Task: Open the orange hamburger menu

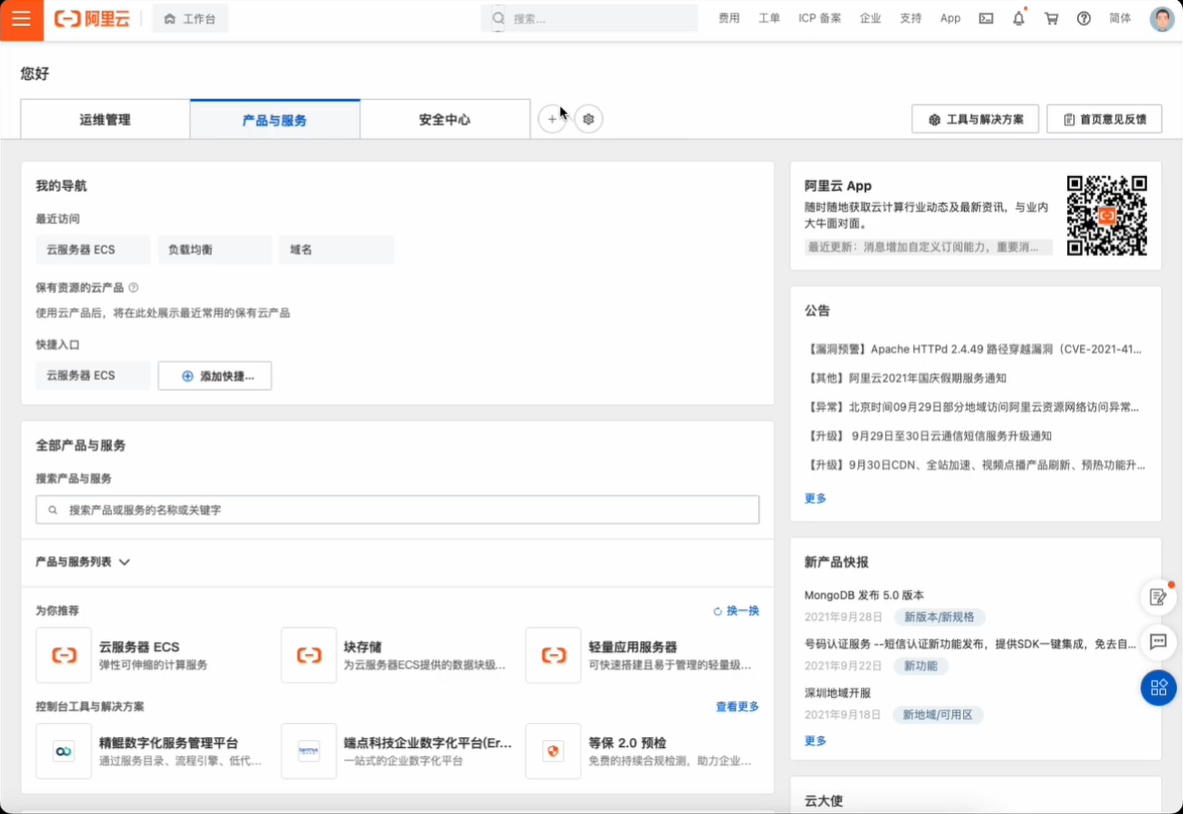Action: click(x=21, y=20)
